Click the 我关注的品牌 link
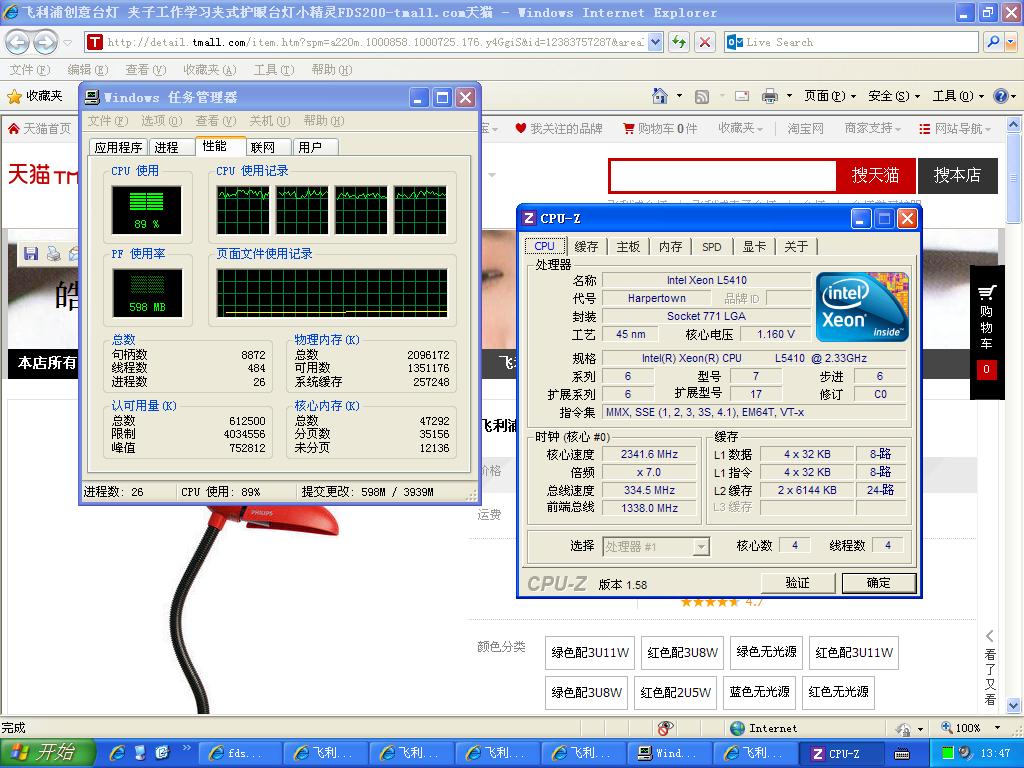Viewport: 1024px width, 768px height. [558, 129]
